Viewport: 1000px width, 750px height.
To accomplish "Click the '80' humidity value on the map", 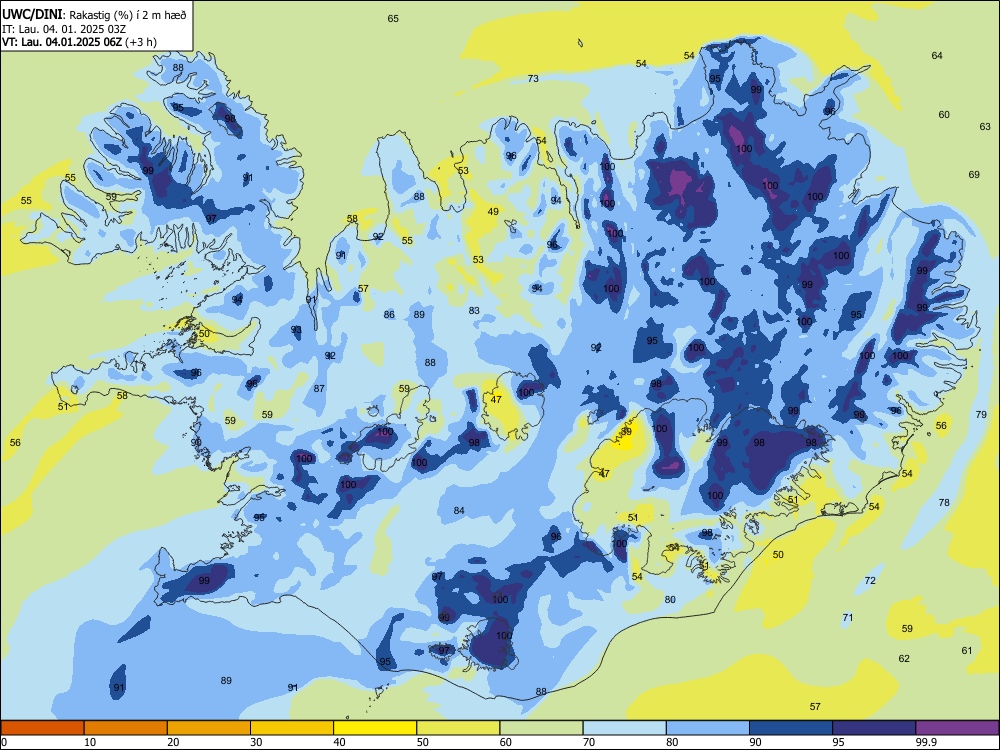I will point(670,599).
